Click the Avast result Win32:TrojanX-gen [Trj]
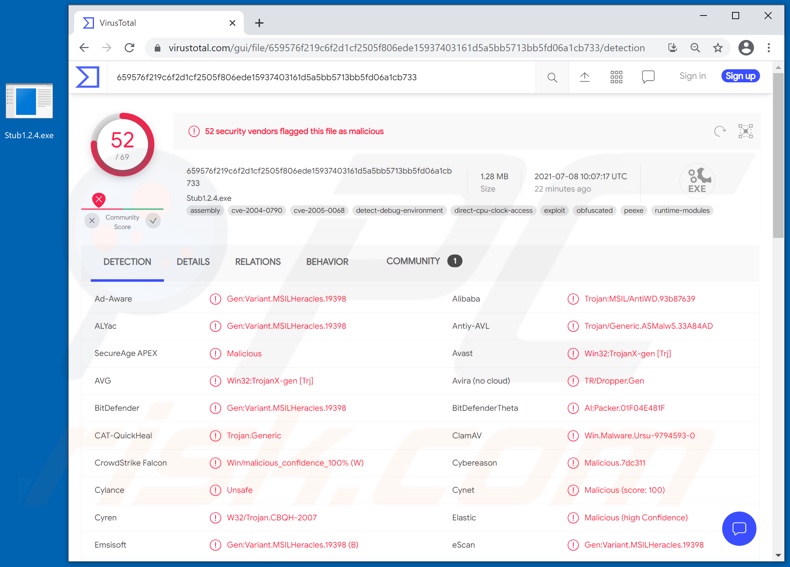 (x=627, y=354)
